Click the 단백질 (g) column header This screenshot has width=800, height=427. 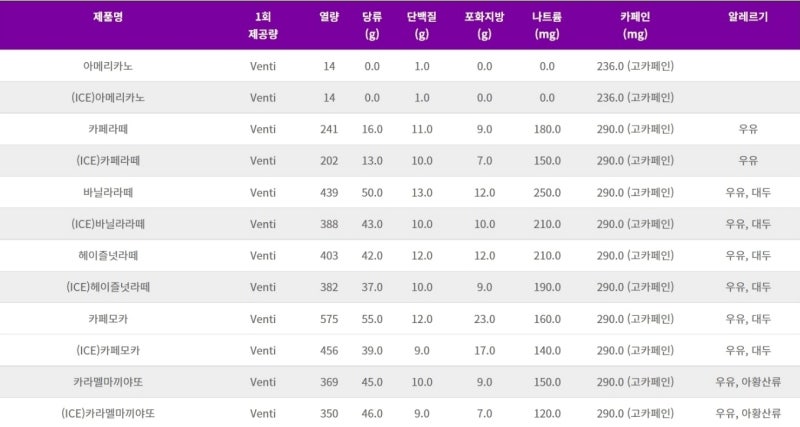(421, 25)
